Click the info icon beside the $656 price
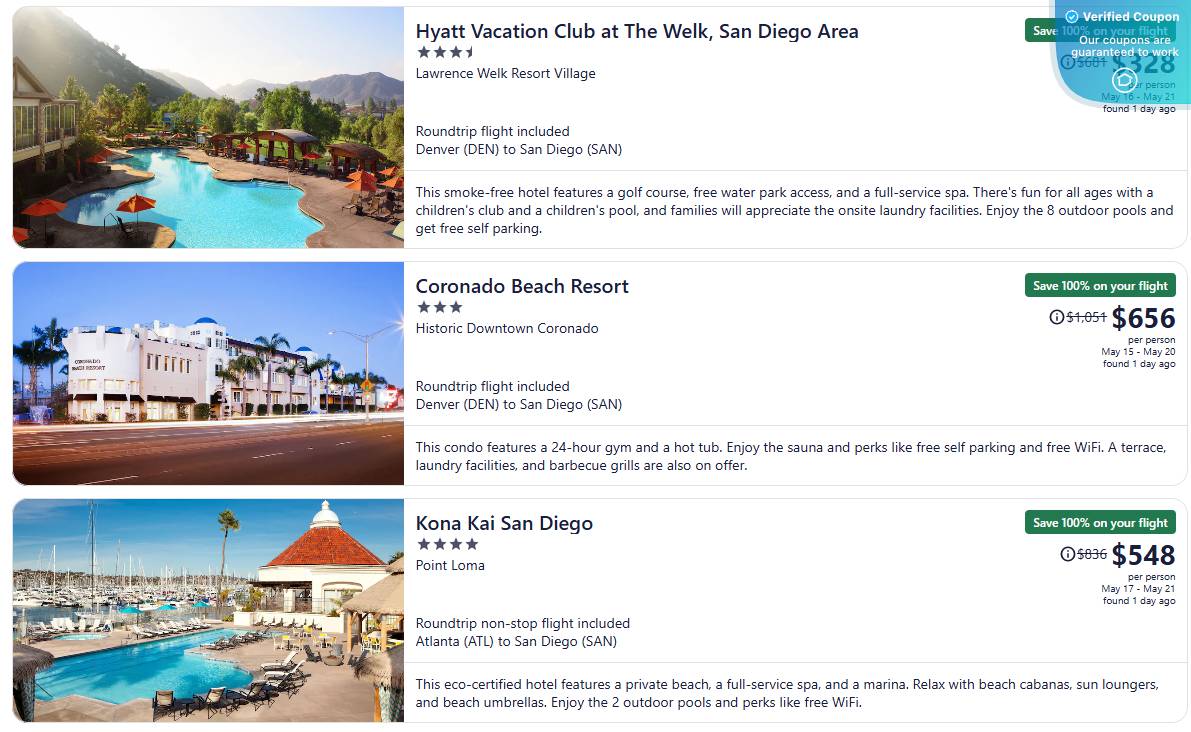Screen dimensions: 1191x732 (1057, 317)
